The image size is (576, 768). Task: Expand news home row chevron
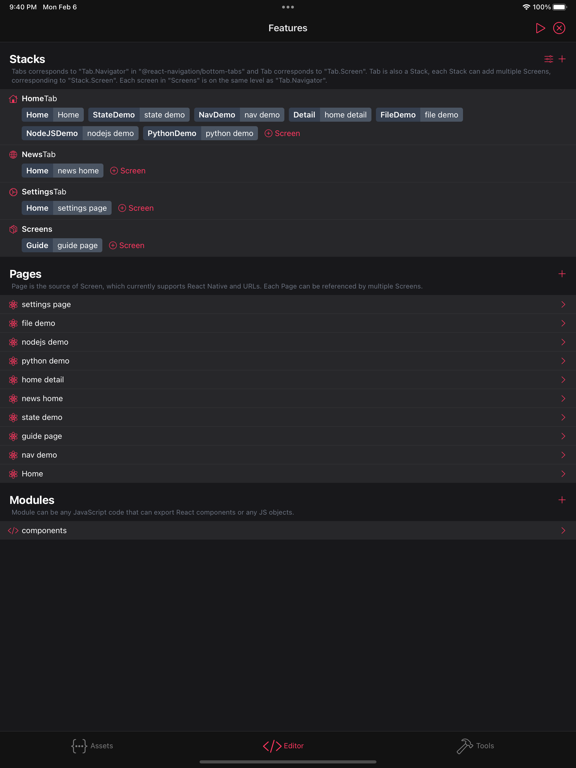click(x=563, y=399)
